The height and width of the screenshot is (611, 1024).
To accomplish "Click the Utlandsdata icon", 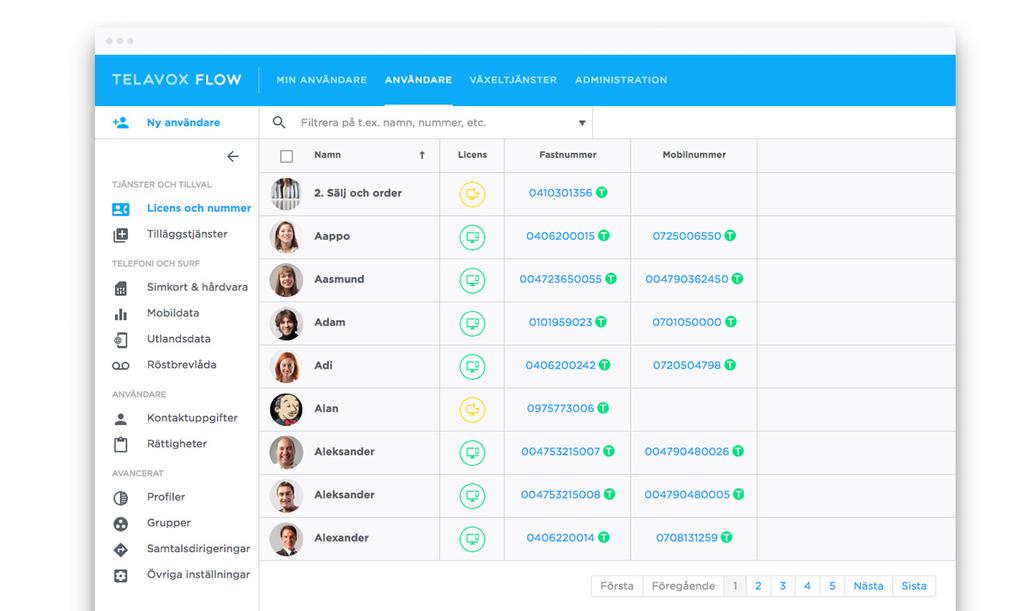I will tap(121, 339).
